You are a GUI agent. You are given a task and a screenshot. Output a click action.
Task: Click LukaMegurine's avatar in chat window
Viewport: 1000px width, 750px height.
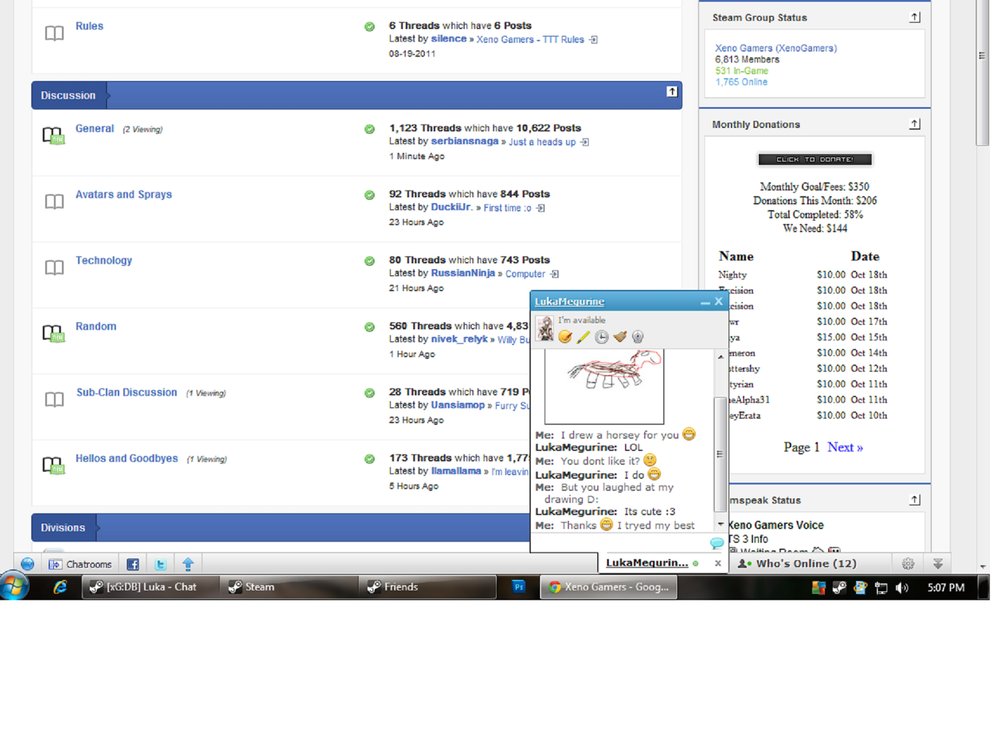[x=545, y=329]
